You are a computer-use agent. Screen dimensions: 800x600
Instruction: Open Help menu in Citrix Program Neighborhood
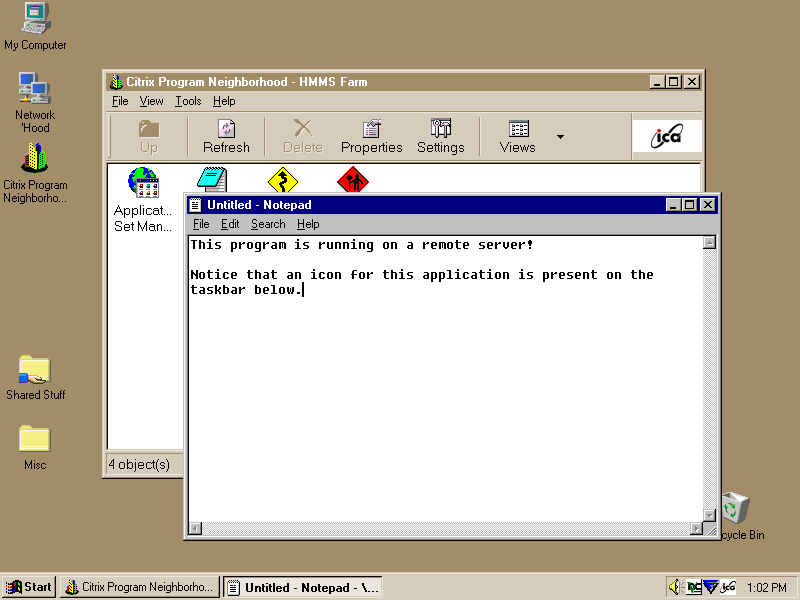(x=224, y=101)
